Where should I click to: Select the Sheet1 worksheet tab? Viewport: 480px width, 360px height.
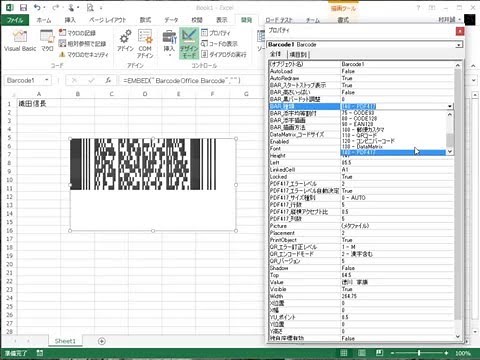65,341
